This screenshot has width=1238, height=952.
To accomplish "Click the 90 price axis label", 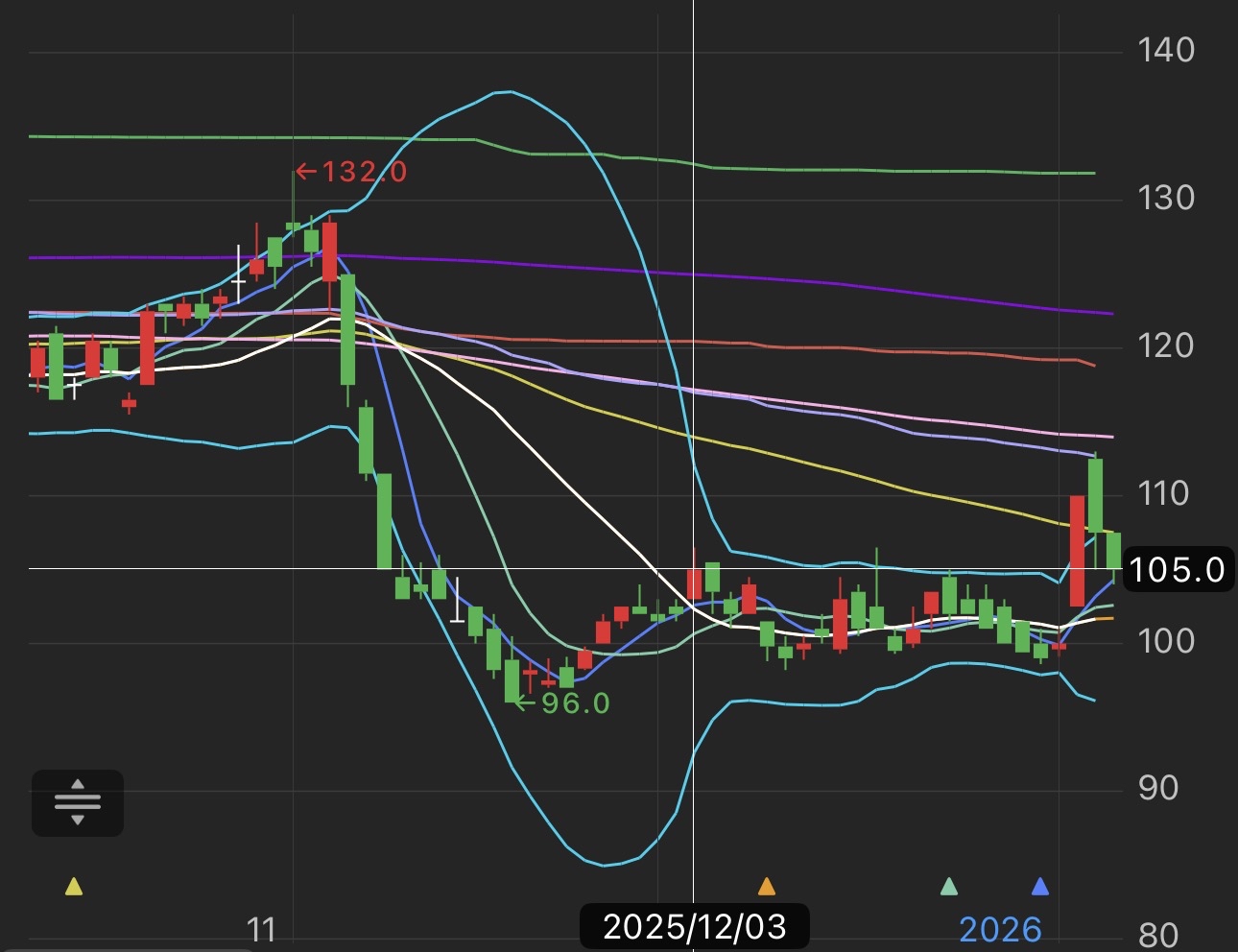I will point(1157,788).
